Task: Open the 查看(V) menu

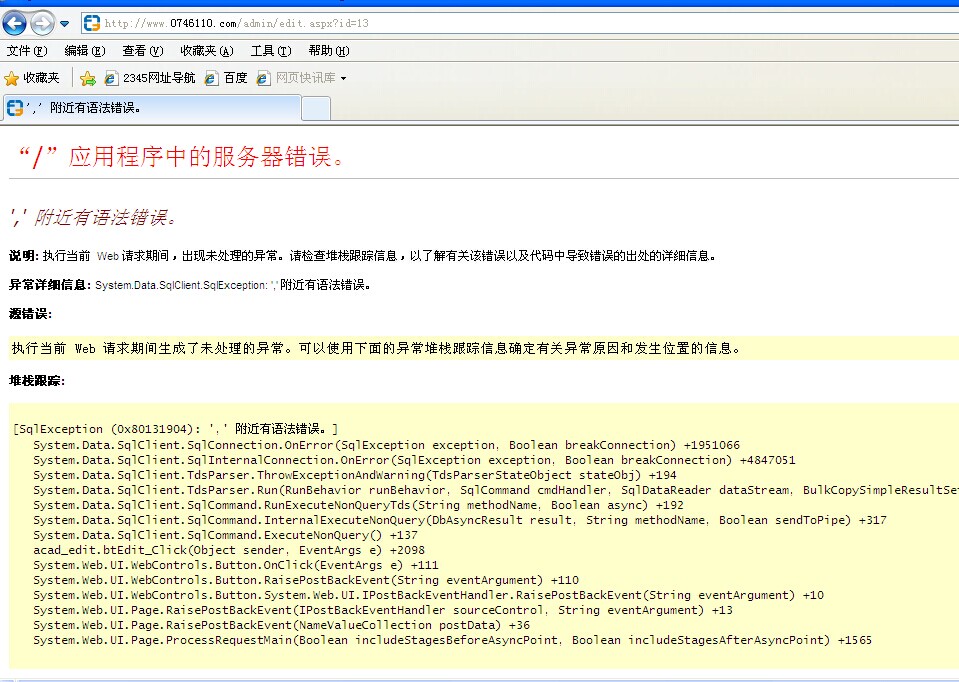Action: click(x=143, y=51)
